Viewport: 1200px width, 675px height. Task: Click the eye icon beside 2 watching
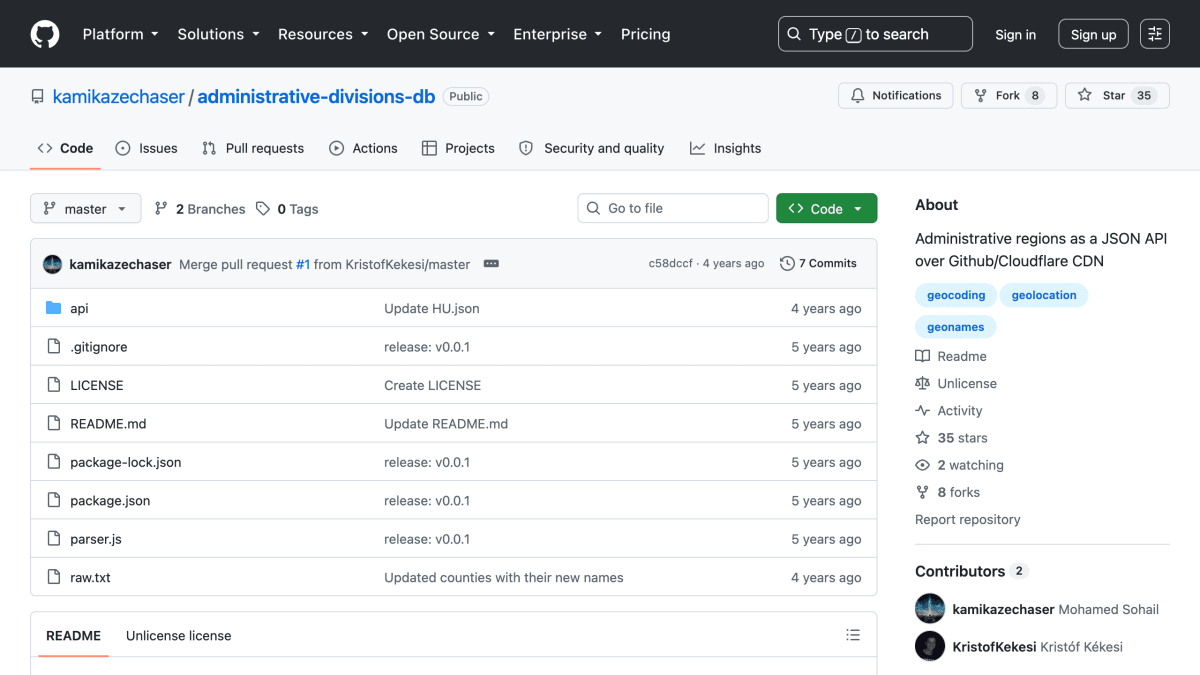[x=922, y=465]
